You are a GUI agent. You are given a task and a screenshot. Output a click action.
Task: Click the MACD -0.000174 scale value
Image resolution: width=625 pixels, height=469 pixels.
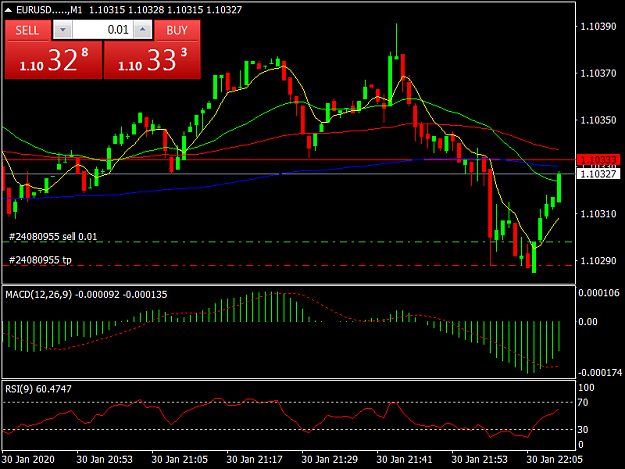pyautogui.click(x=599, y=373)
